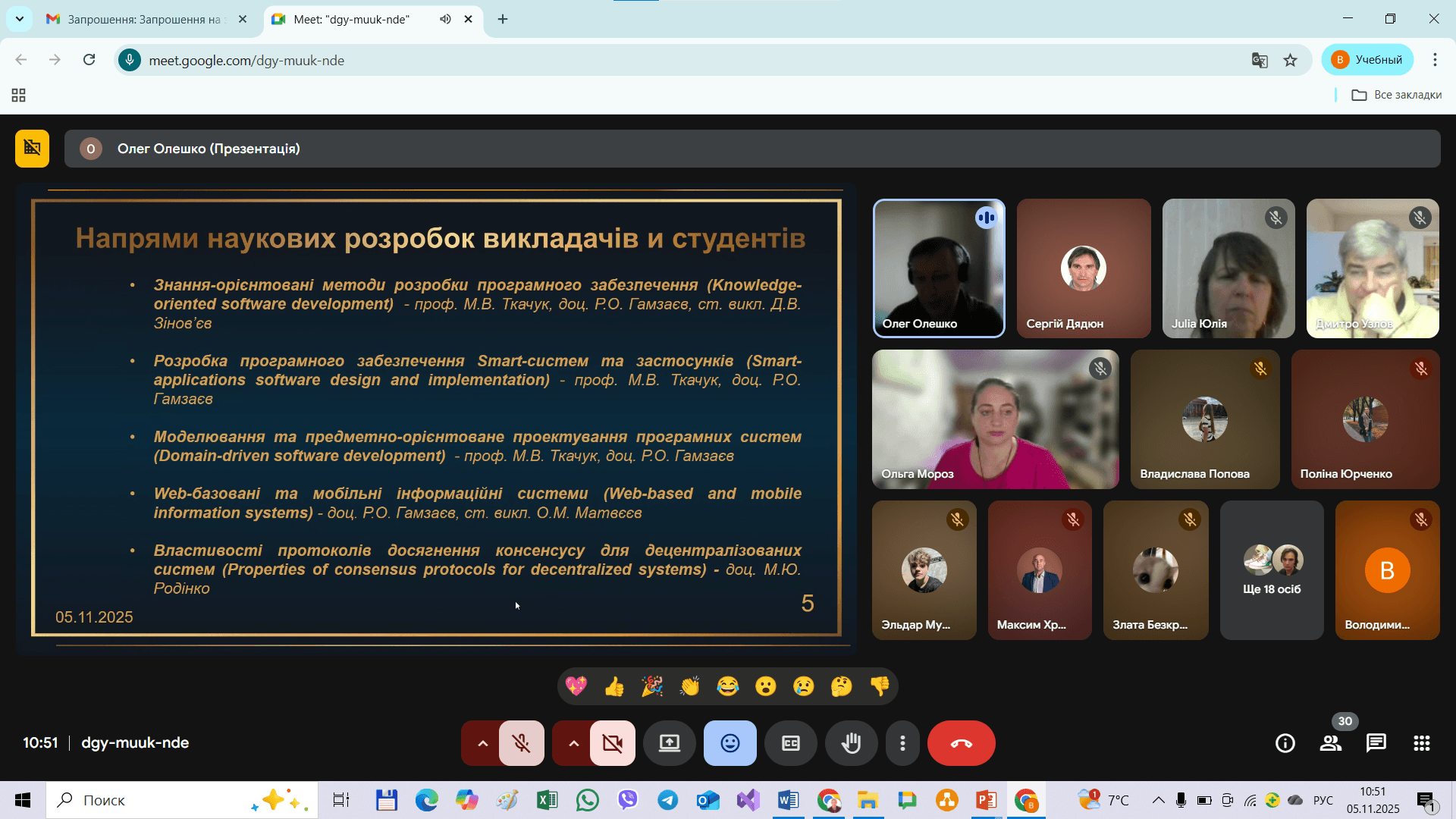Toggle the microphone mute button

(x=522, y=743)
